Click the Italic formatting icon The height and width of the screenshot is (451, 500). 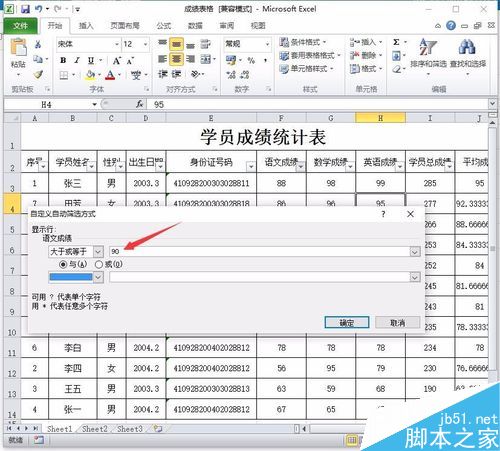[x=77, y=61]
